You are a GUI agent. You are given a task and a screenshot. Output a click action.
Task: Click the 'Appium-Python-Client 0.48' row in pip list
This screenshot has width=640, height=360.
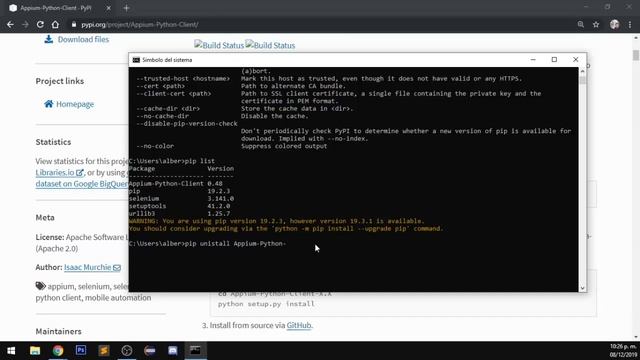(x=176, y=184)
